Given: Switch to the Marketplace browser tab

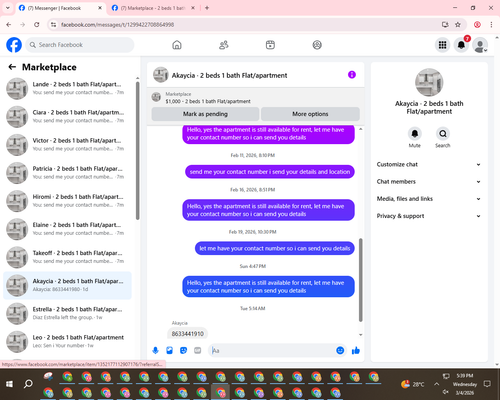Looking at the screenshot, I should tap(152, 8).
